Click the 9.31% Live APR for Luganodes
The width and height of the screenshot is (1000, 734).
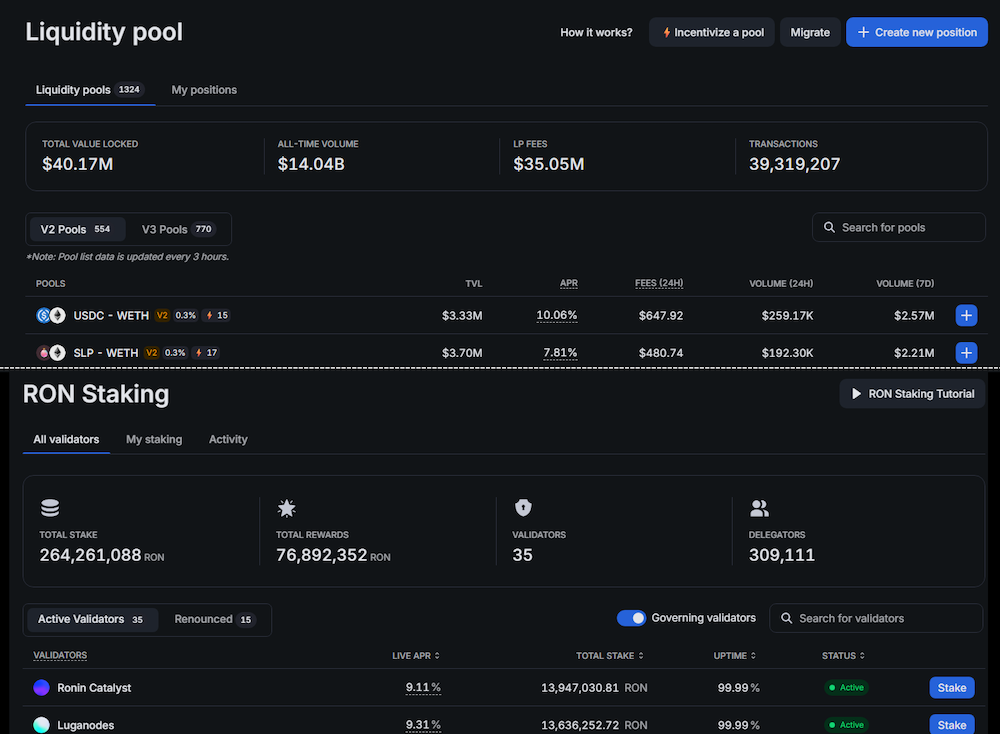coord(423,725)
